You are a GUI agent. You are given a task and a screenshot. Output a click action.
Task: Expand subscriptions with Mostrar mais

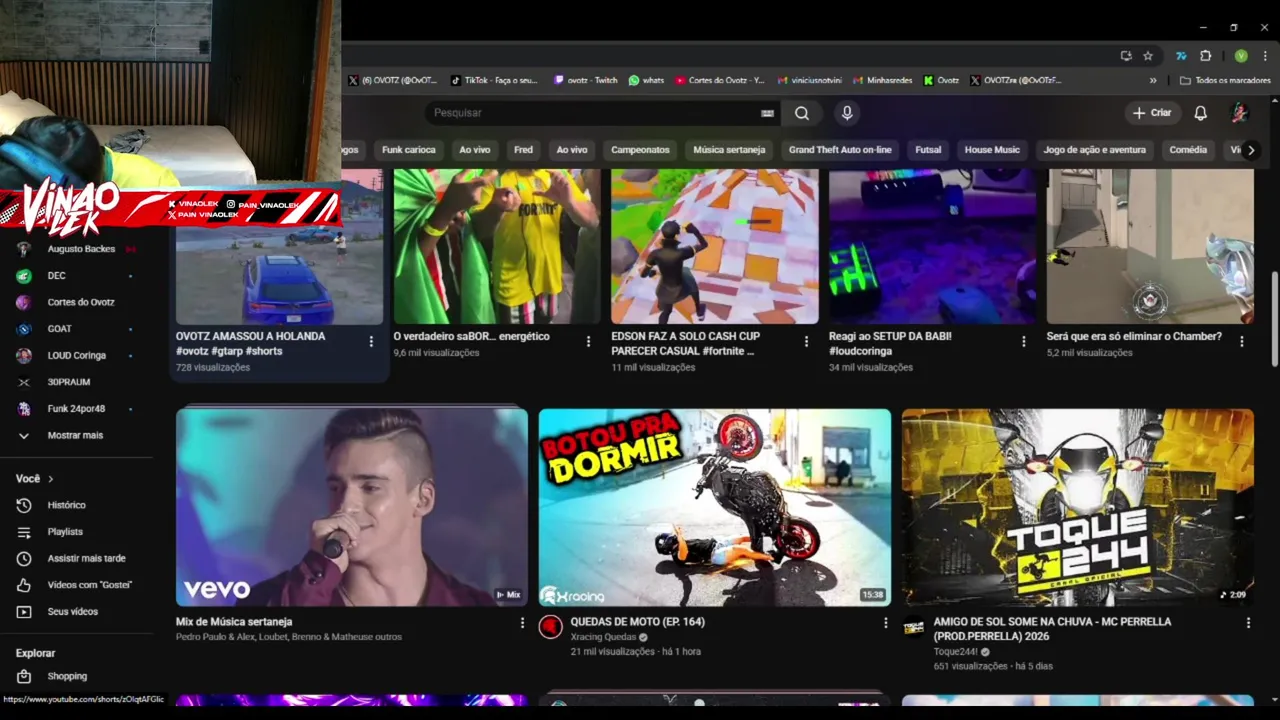(76, 436)
